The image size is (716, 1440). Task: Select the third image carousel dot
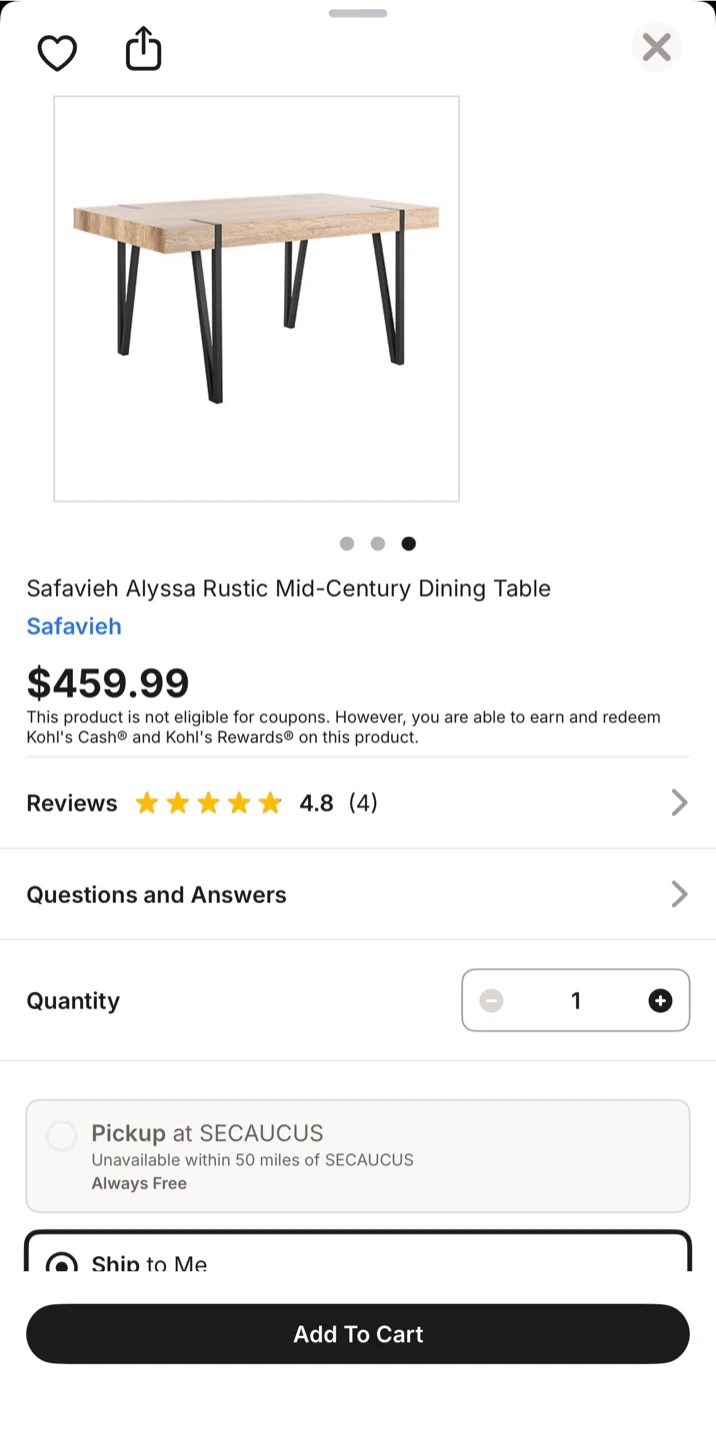pyautogui.click(x=409, y=544)
